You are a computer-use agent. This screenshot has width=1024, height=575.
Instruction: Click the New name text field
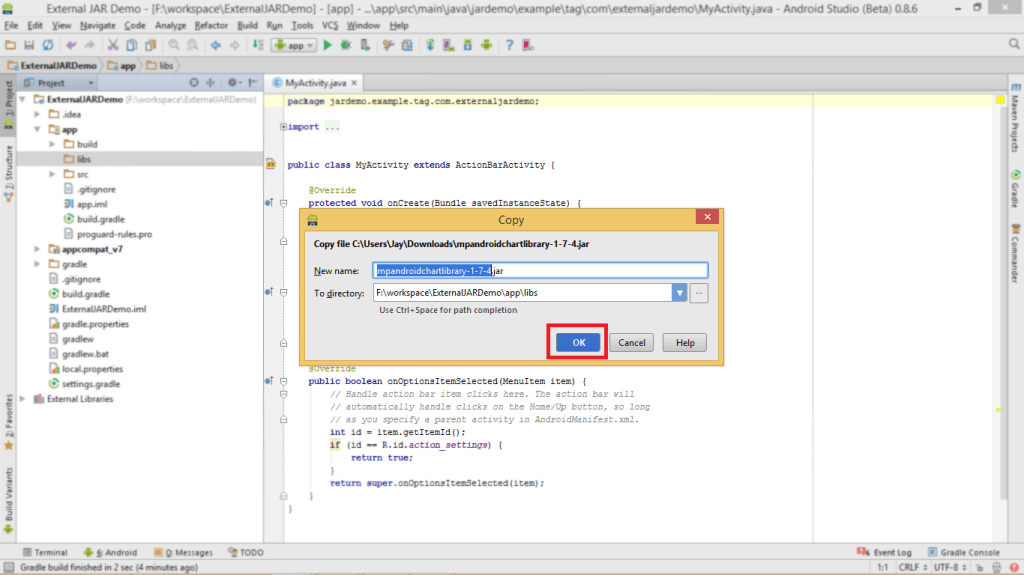(540, 271)
